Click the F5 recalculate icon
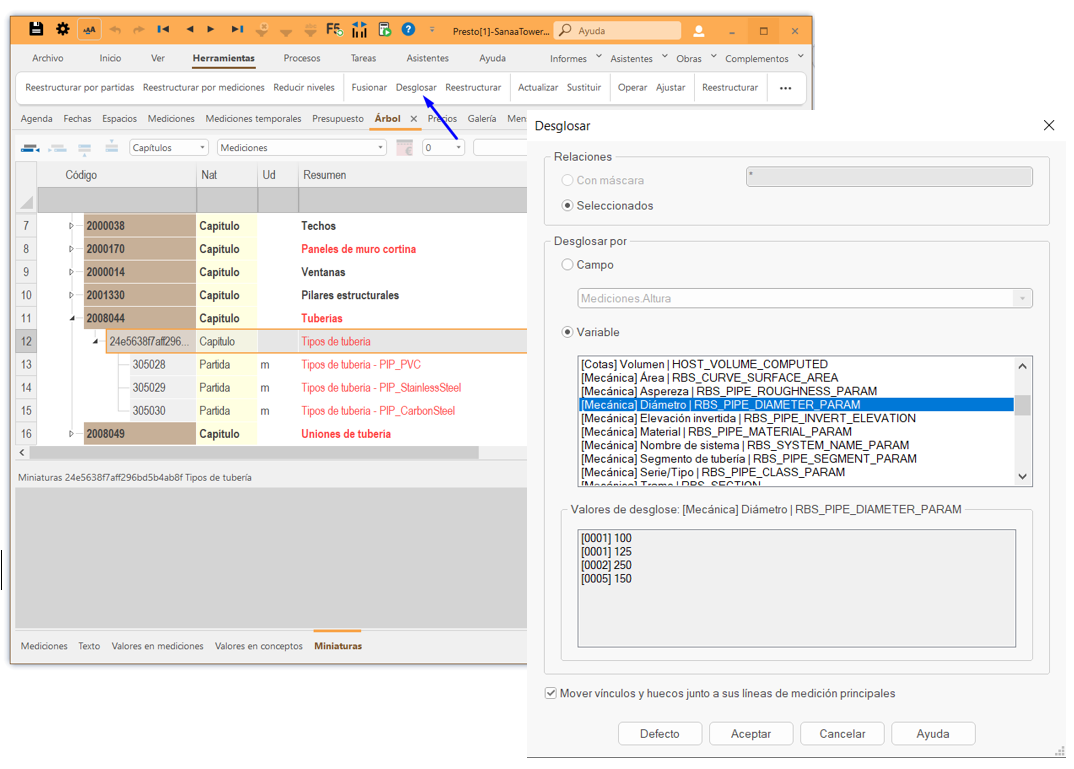 click(x=334, y=29)
